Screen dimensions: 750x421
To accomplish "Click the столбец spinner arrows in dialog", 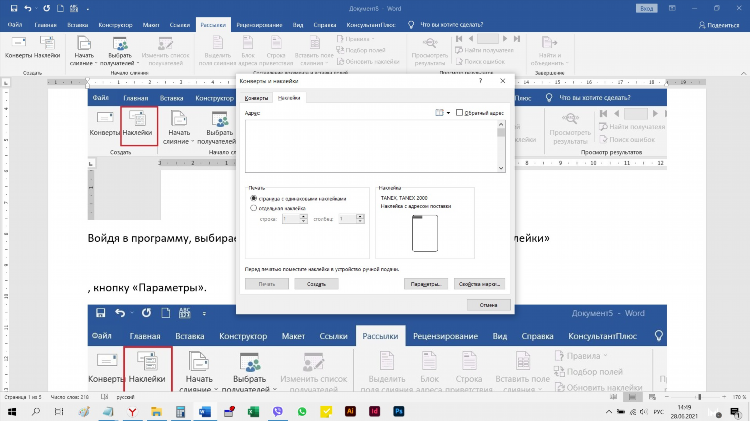I will pyautogui.click(x=360, y=219).
